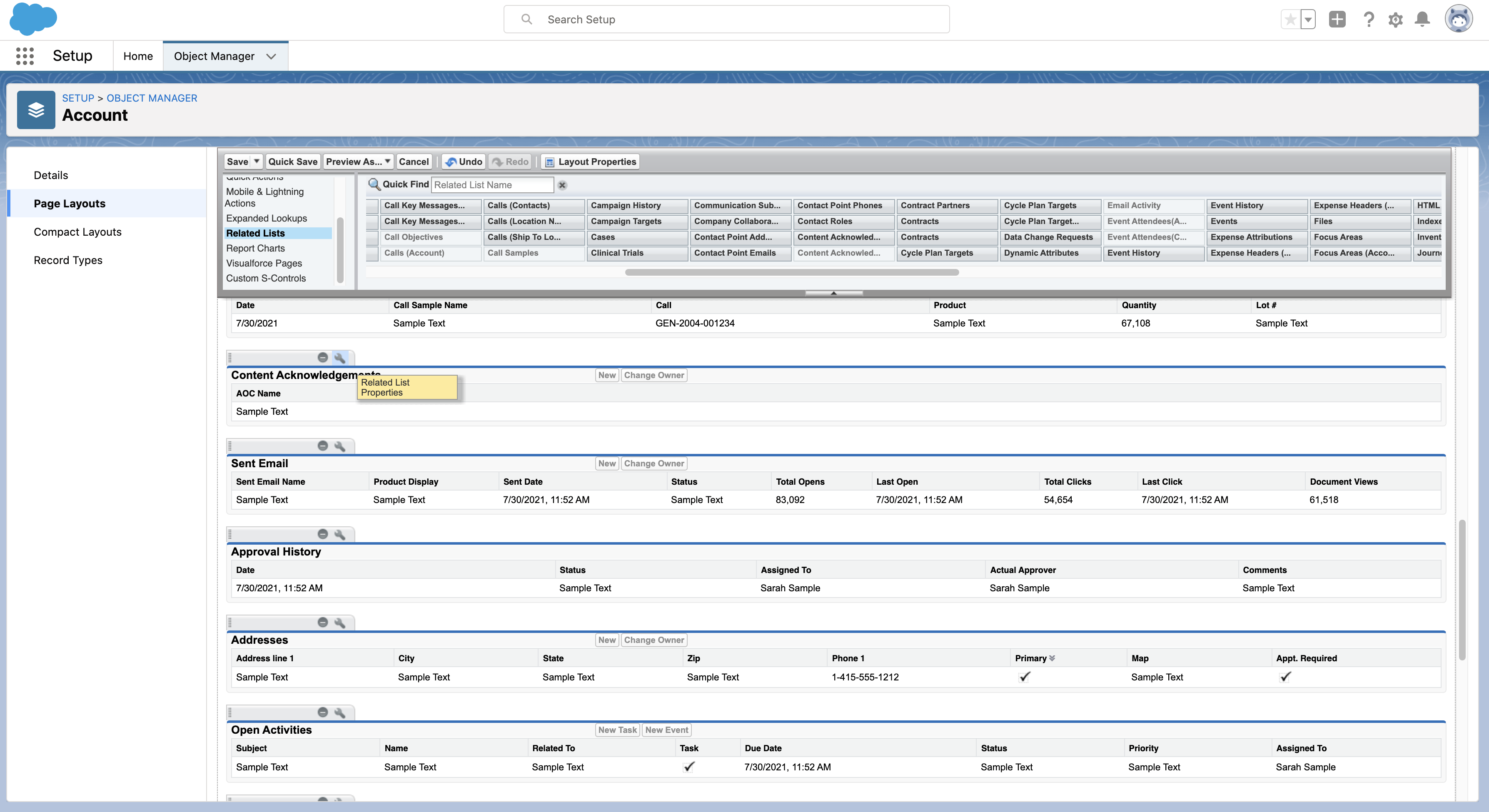Open properties wrench for Approval History list
Screen dimensions: 1489x812
pyautogui.click(x=340, y=535)
